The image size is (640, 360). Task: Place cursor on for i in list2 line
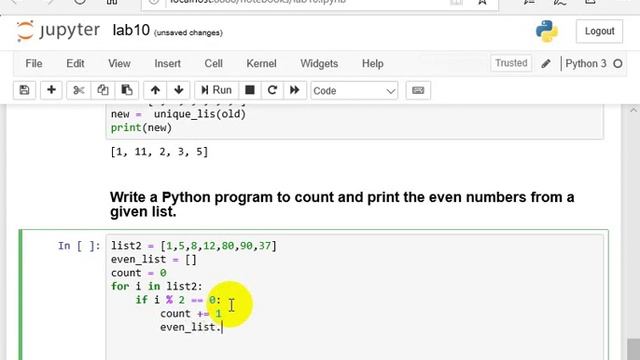(156, 286)
